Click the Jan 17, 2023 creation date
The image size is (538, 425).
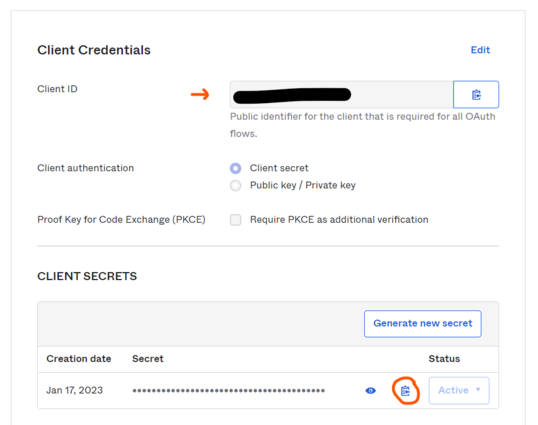click(74, 390)
